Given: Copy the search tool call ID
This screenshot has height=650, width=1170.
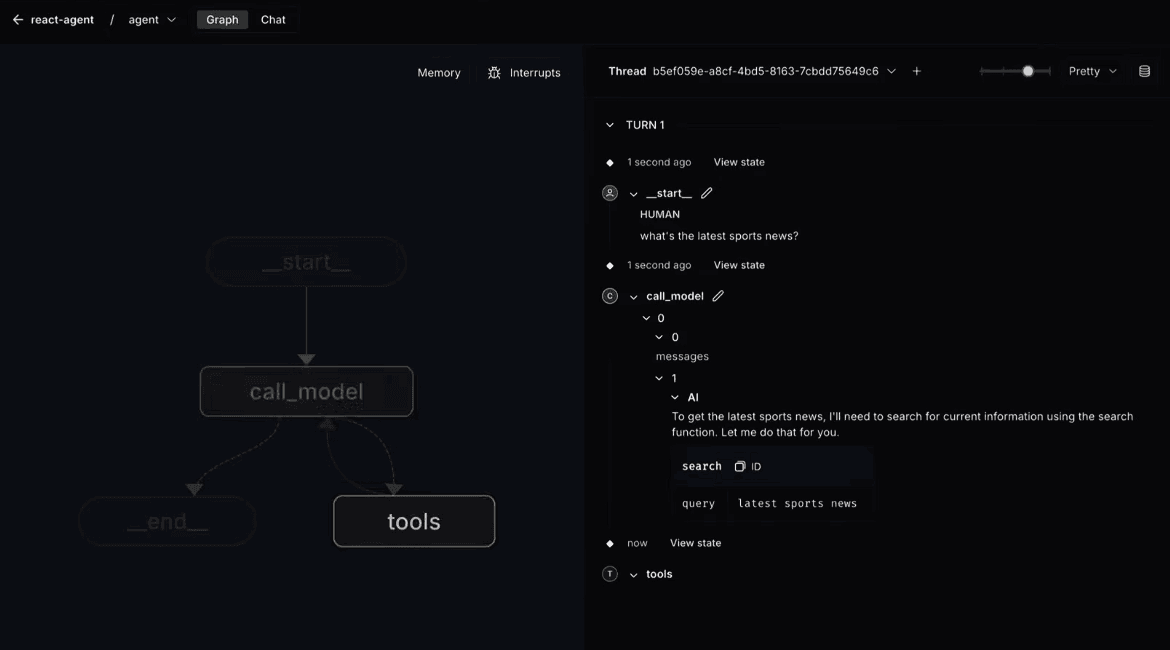Looking at the screenshot, I should click(739, 466).
